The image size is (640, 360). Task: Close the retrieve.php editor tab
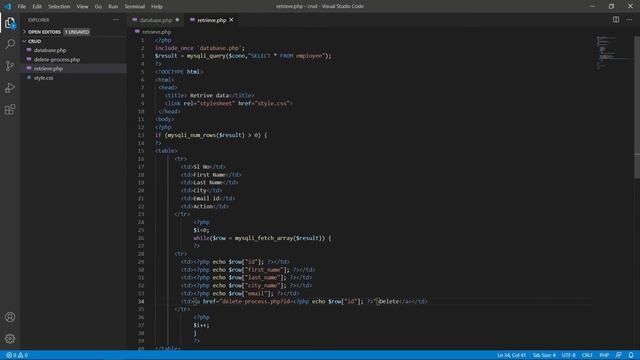tap(231, 20)
